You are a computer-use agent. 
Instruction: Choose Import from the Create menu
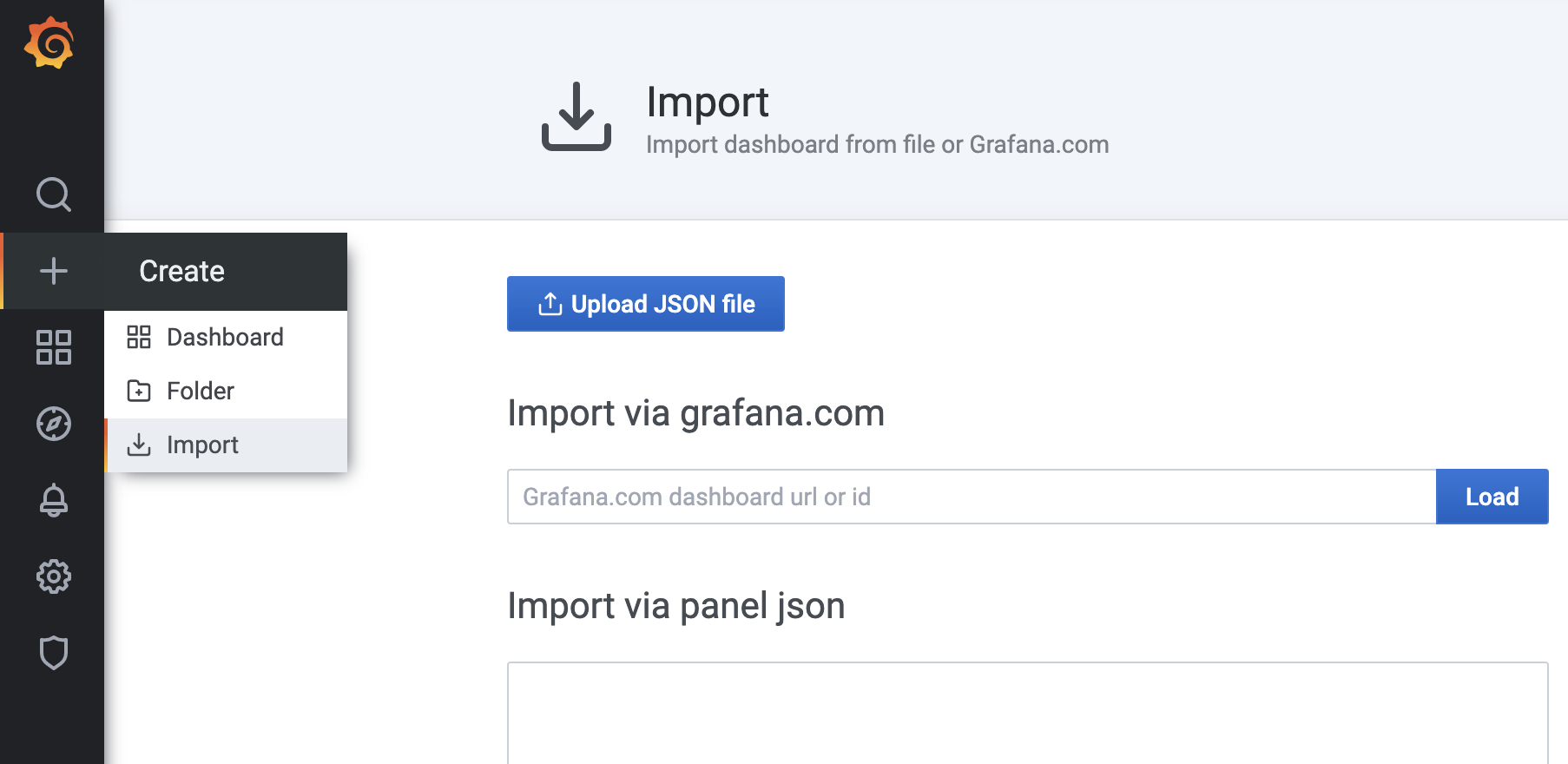[226, 445]
